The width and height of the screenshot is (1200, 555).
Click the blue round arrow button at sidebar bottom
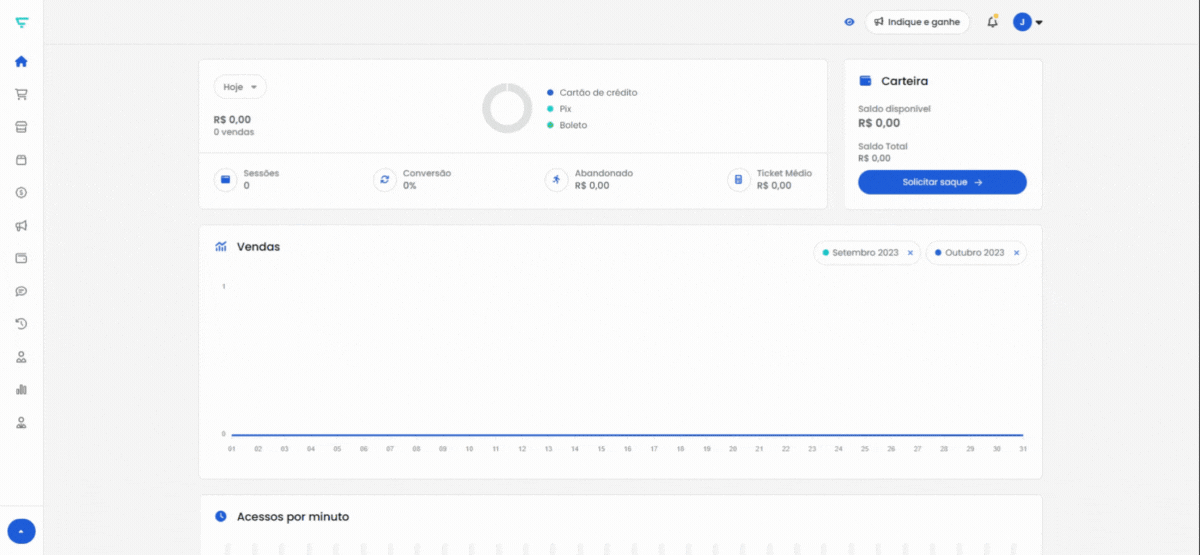click(21, 532)
